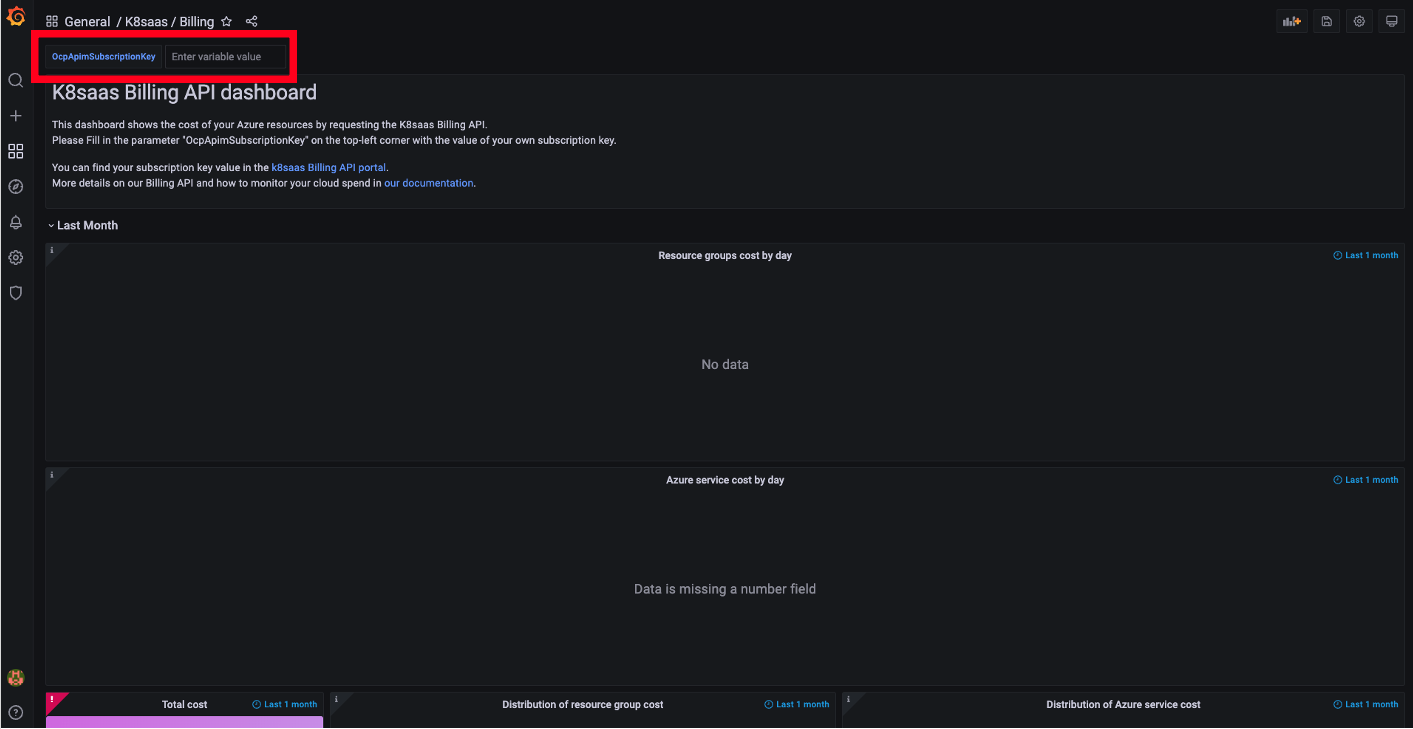This screenshot has height=729, width=1413.
Task: Click the K8saas / Billing dashboard title
Action: (169, 21)
